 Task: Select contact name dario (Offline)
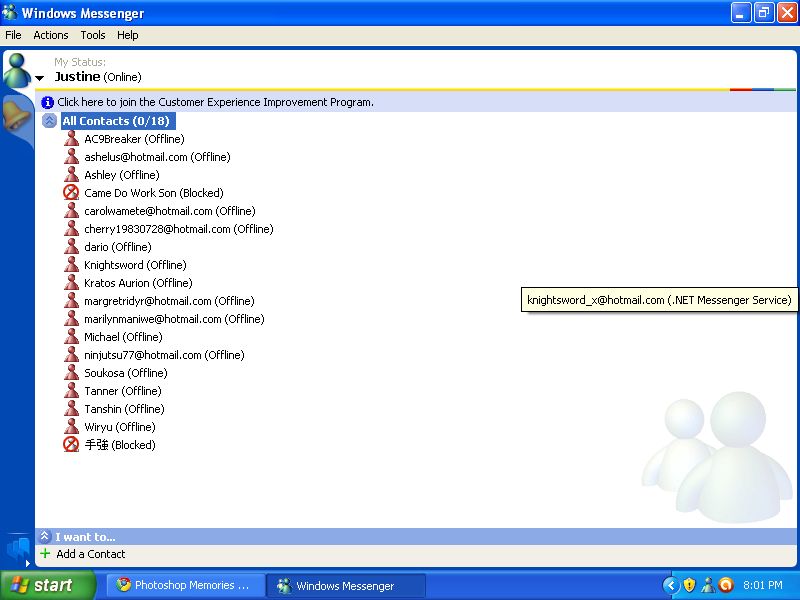click(x=118, y=247)
